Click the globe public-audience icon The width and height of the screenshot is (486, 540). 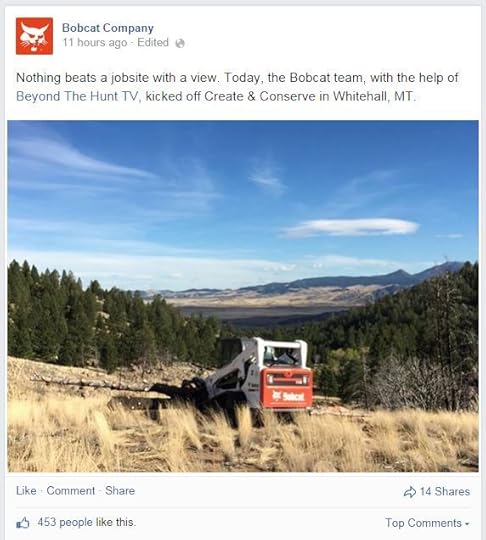(180, 43)
